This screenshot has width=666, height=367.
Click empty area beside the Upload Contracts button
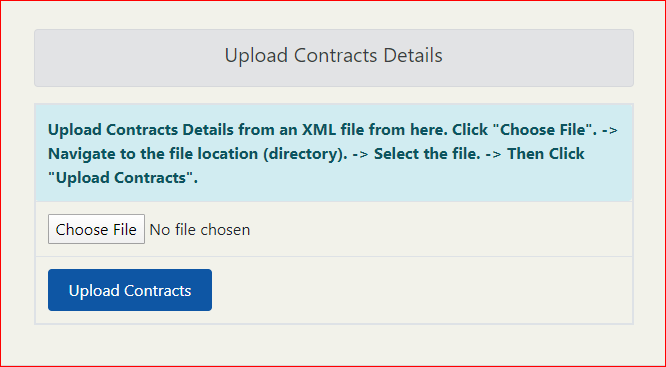[420, 290]
